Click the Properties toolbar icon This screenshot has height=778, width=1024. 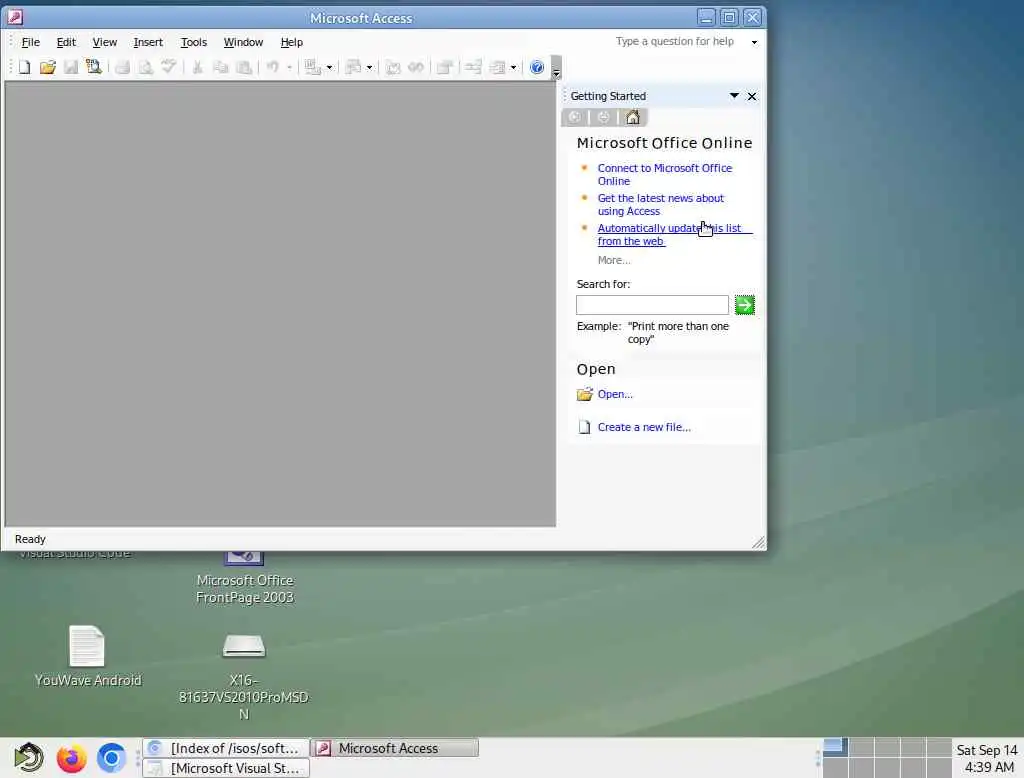(445, 67)
